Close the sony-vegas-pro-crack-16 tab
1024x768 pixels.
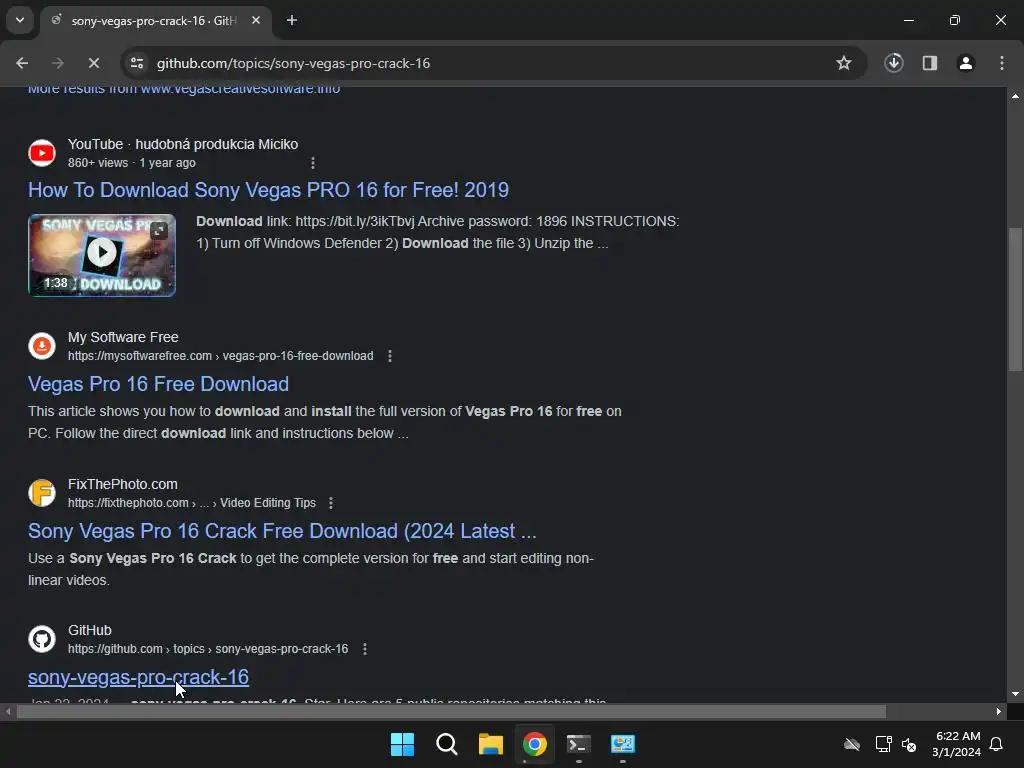(256, 20)
